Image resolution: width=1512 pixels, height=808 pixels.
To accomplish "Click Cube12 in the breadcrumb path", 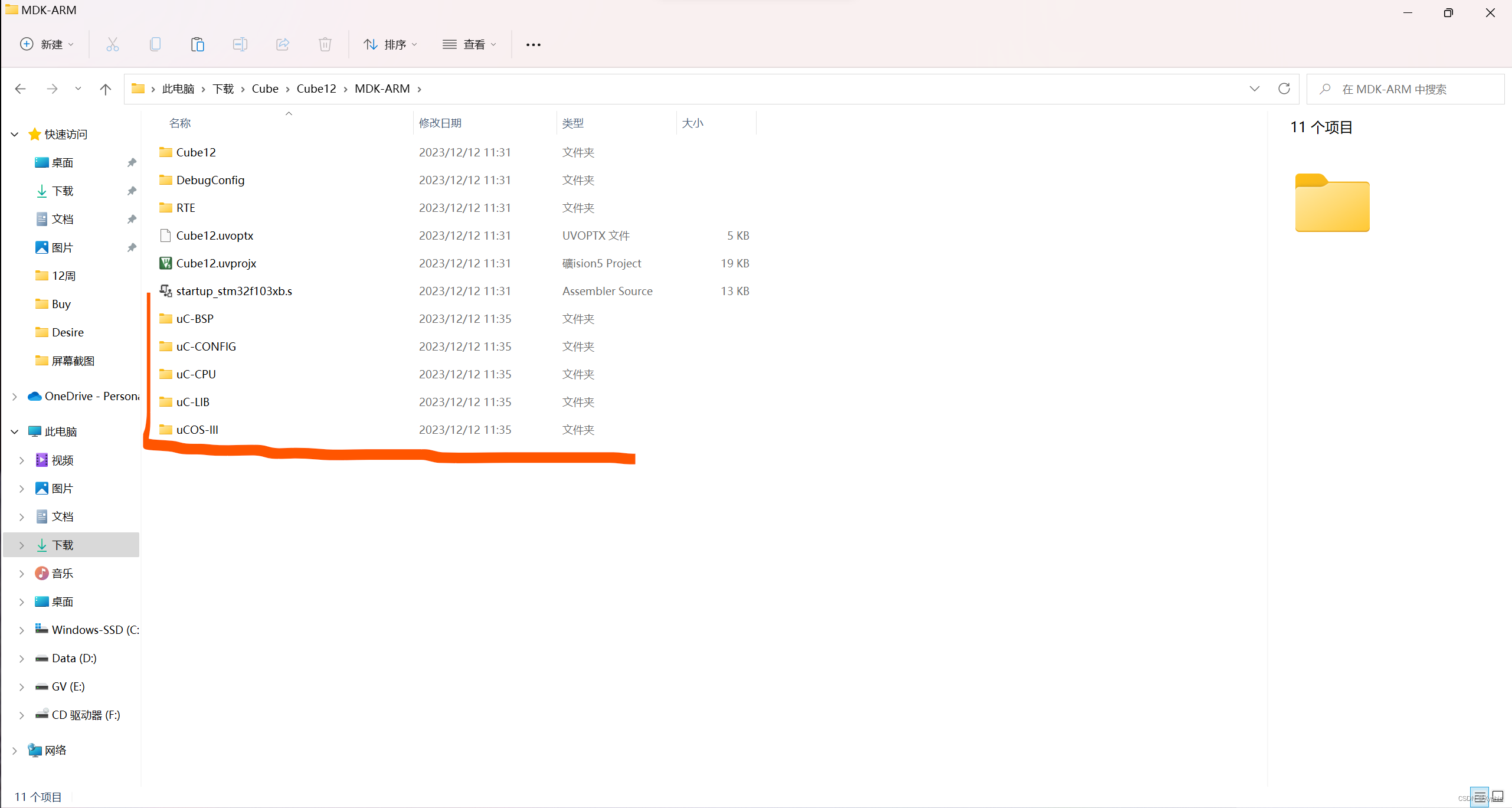I will pyautogui.click(x=316, y=89).
